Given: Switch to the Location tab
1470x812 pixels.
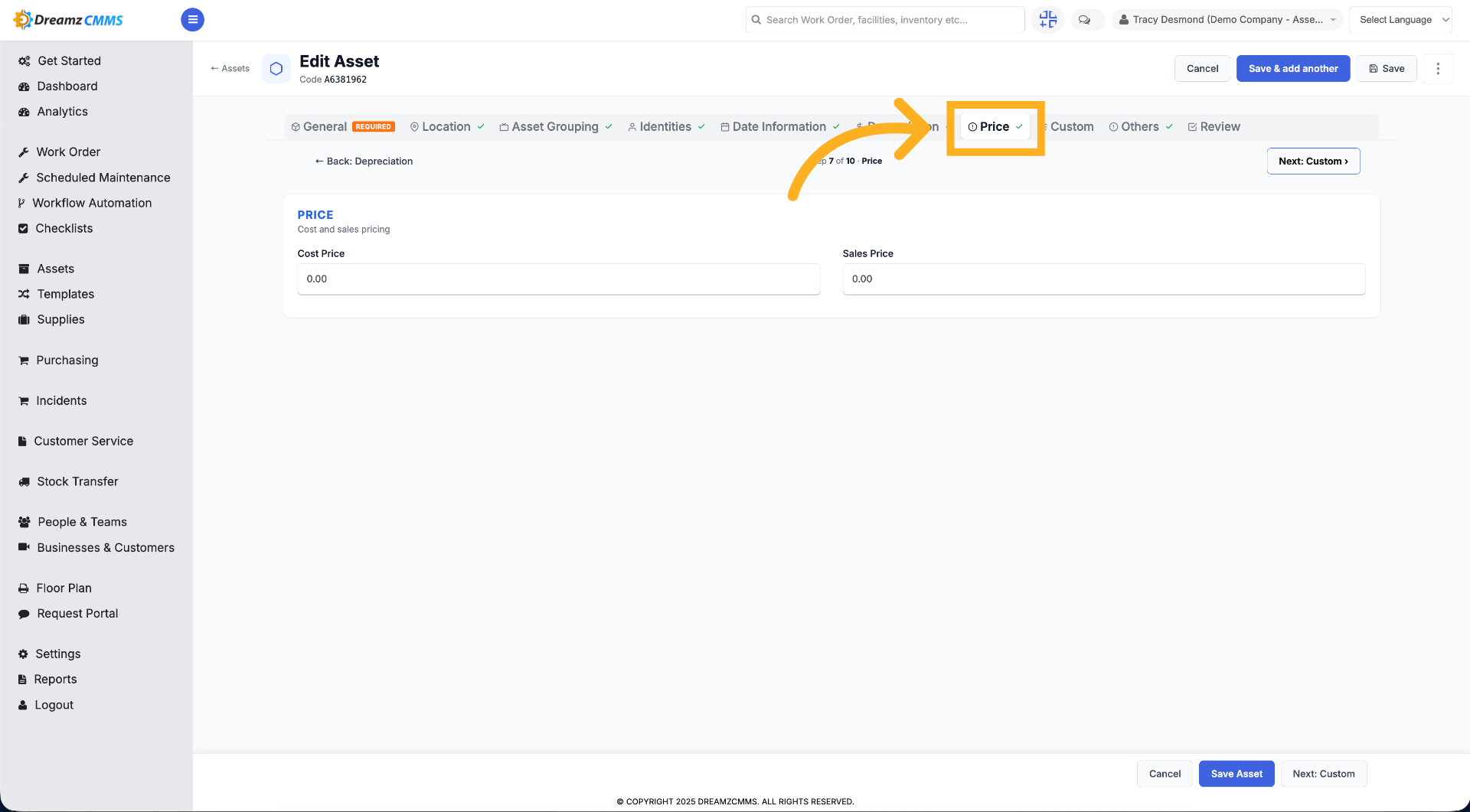Looking at the screenshot, I should point(447,127).
